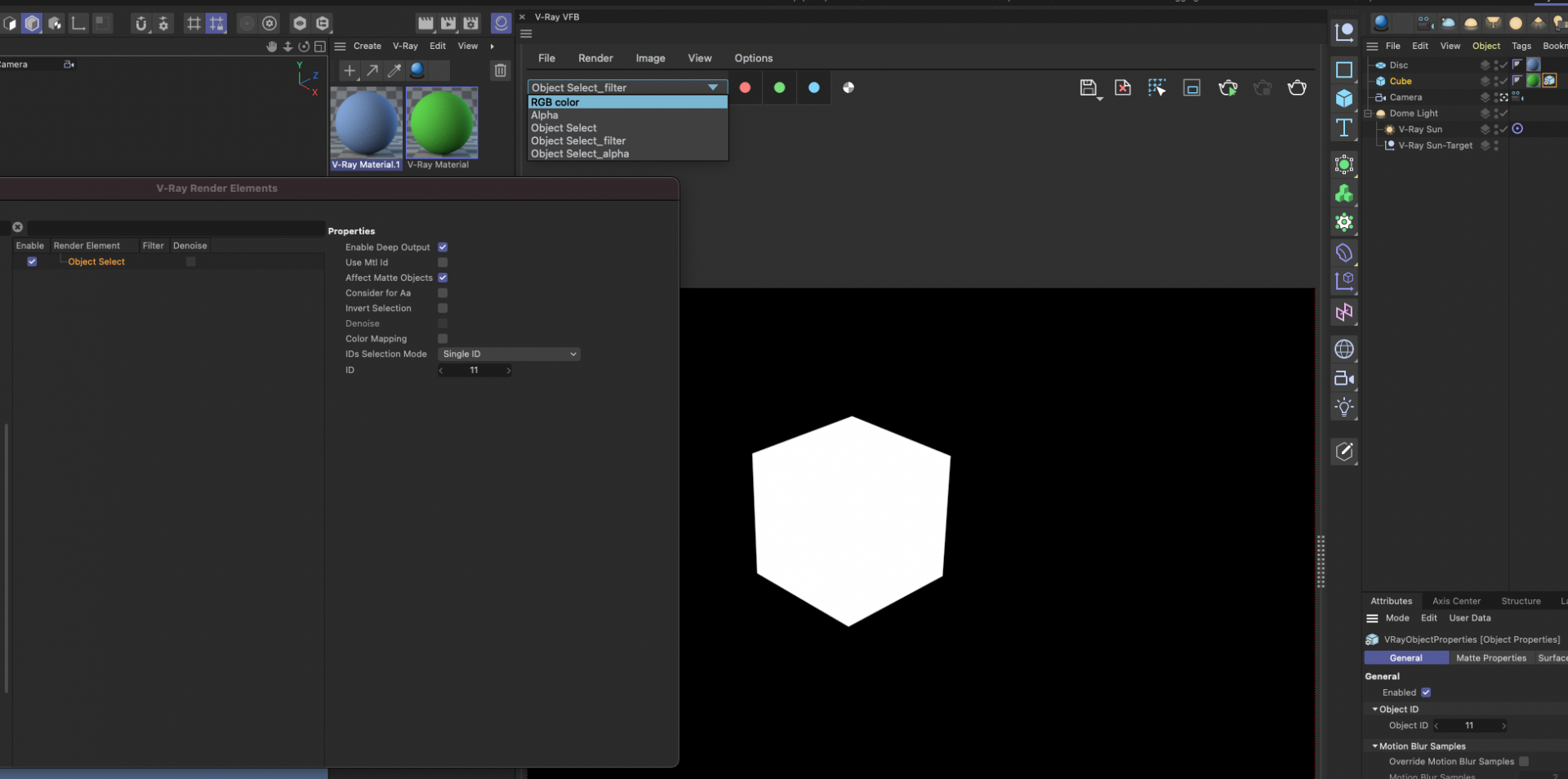Click the region render icon in VFB
Screen dimensions: 1568x779
click(x=1192, y=88)
